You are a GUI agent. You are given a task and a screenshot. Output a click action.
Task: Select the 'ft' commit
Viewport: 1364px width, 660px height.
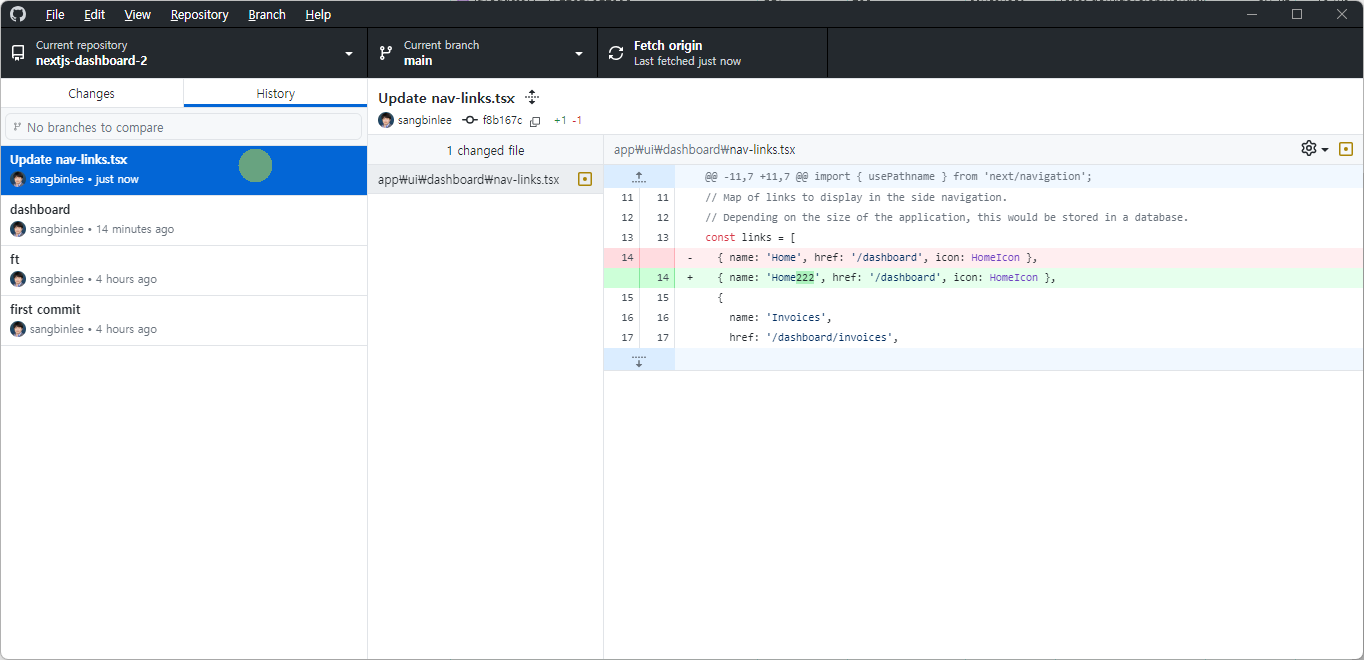(184, 270)
